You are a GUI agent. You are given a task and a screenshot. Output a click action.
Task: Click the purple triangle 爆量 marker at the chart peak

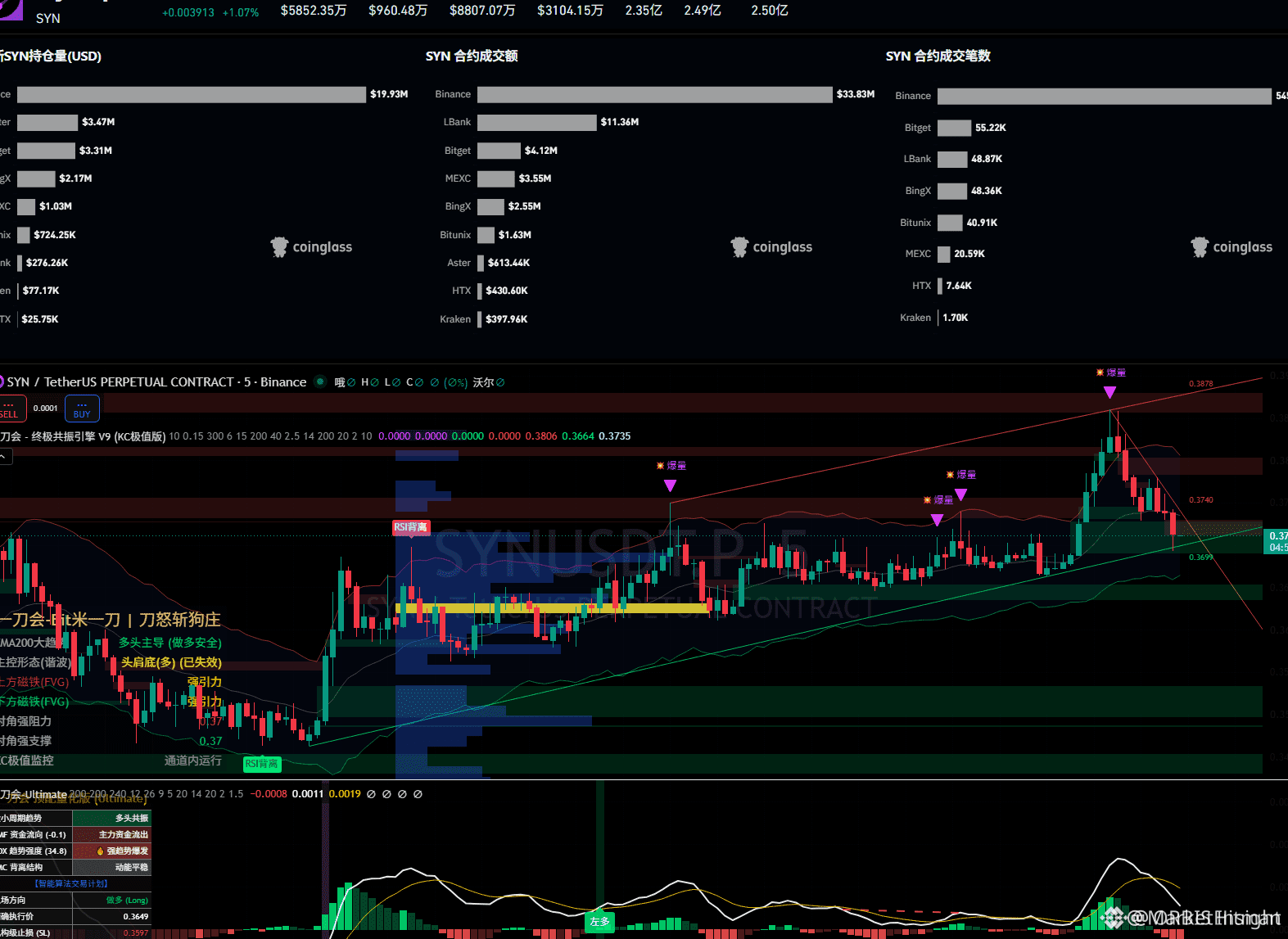1109,393
